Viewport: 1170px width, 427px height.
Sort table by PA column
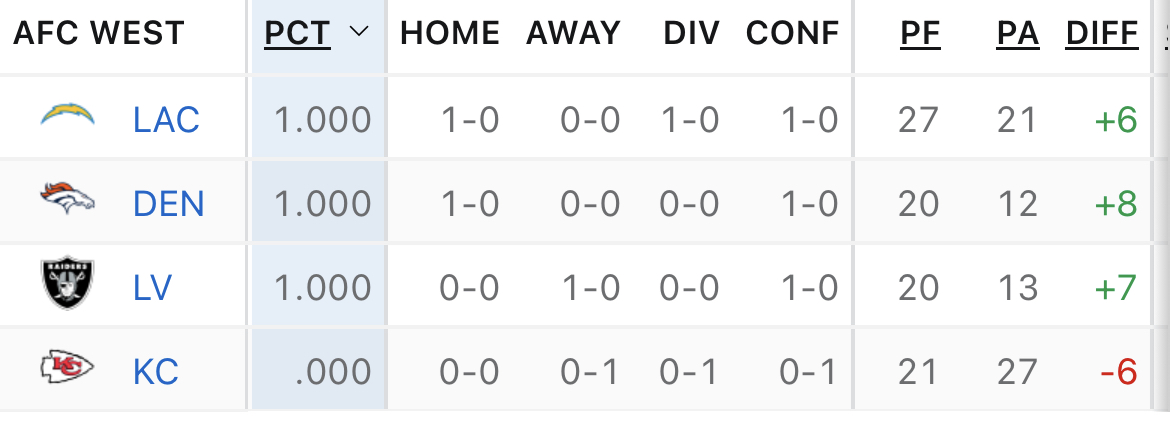coord(1018,34)
